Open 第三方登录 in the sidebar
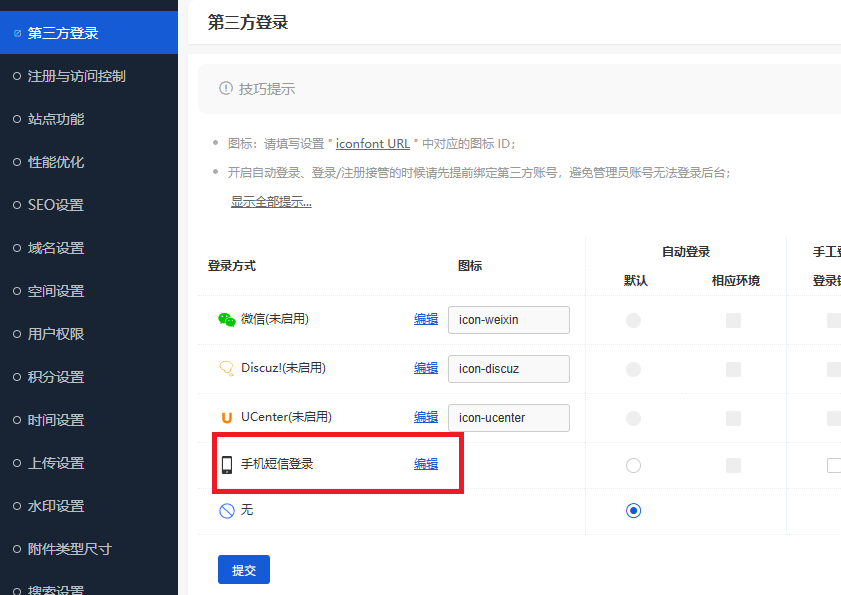Viewport: 841px width, 595px height. 63,33
